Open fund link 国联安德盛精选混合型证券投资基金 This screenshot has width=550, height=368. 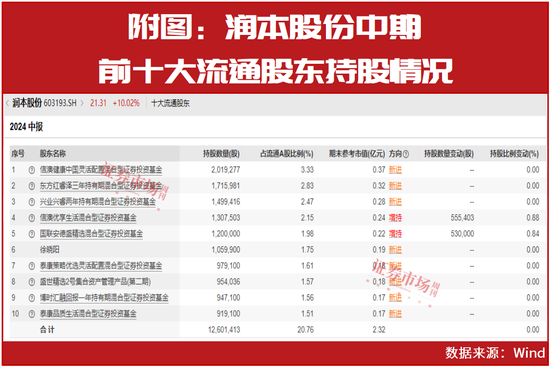click(91, 234)
